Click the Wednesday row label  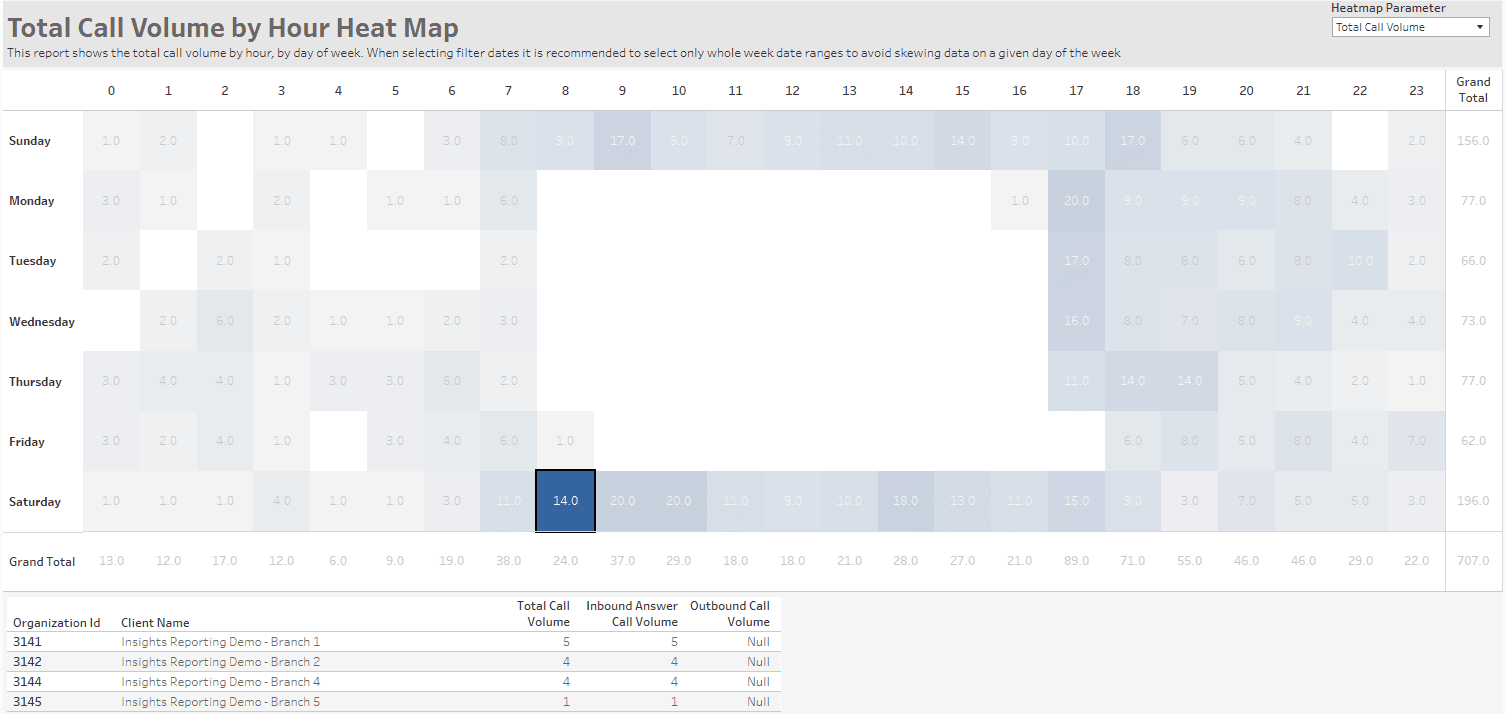(42, 322)
